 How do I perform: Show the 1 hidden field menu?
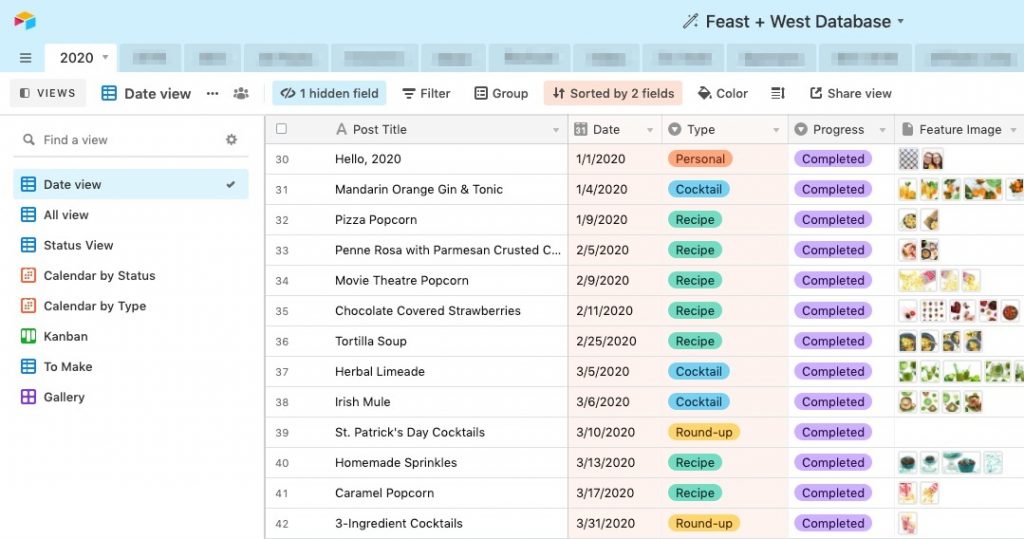(x=329, y=93)
